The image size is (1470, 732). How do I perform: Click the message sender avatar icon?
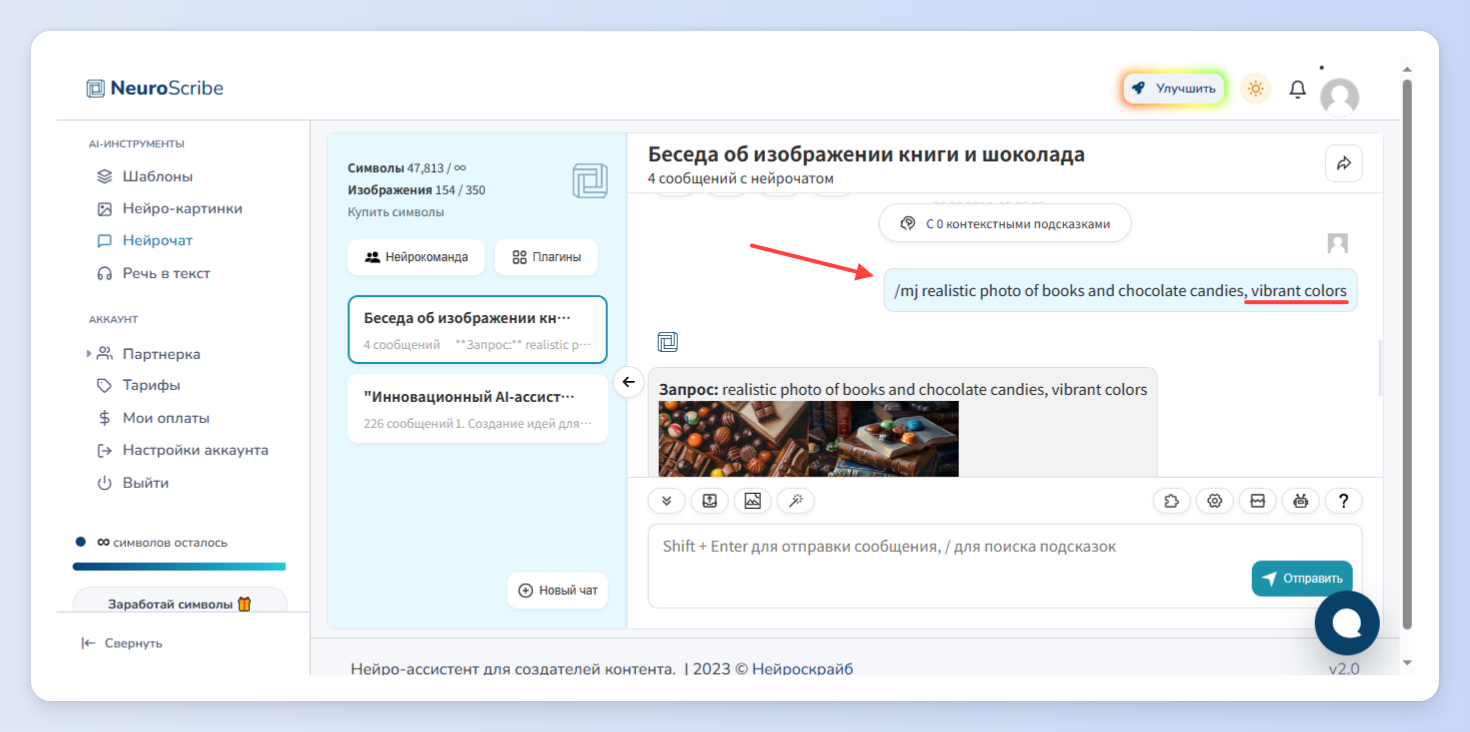point(1337,244)
